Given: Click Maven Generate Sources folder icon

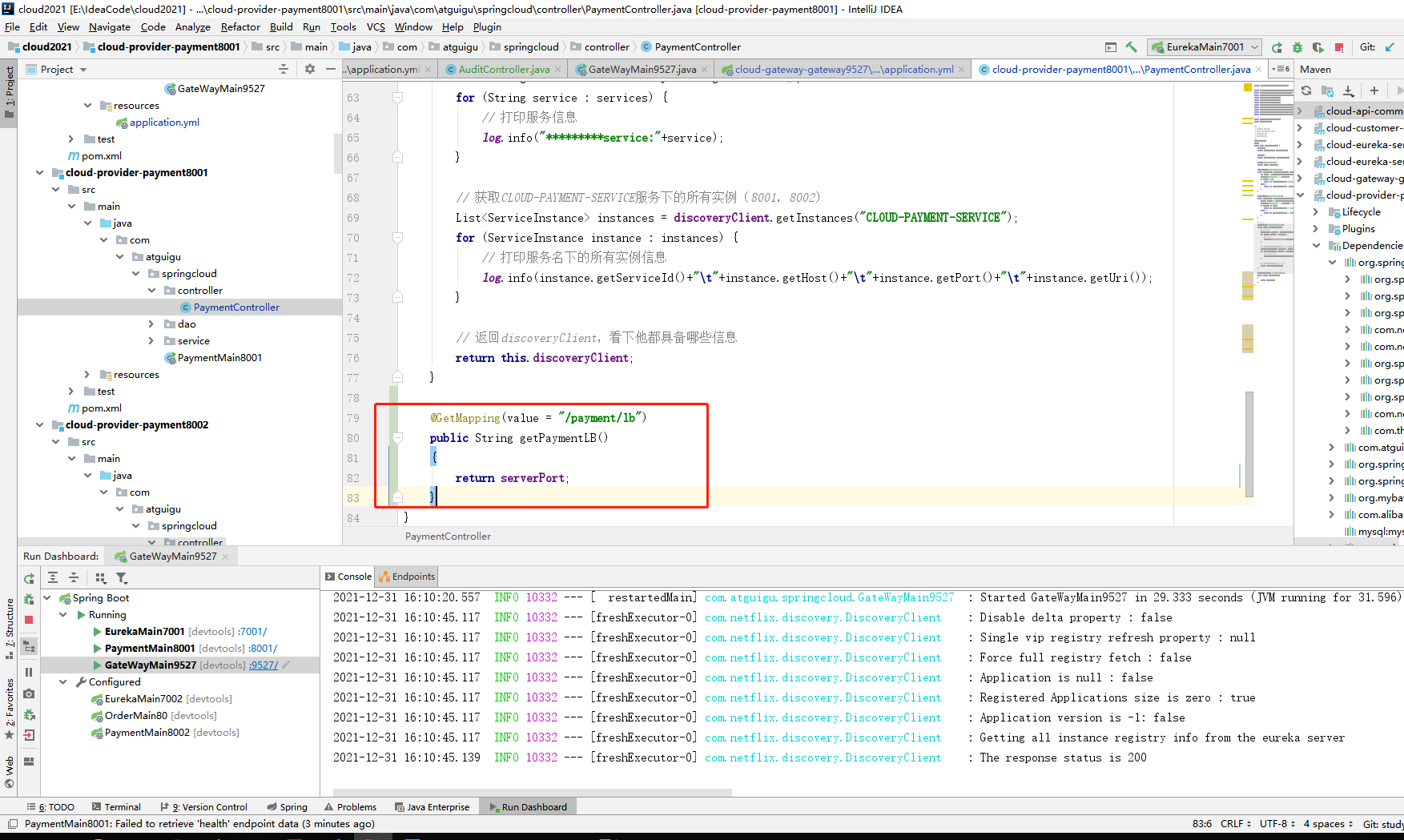Looking at the screenshot, I should coord(1327,90).
